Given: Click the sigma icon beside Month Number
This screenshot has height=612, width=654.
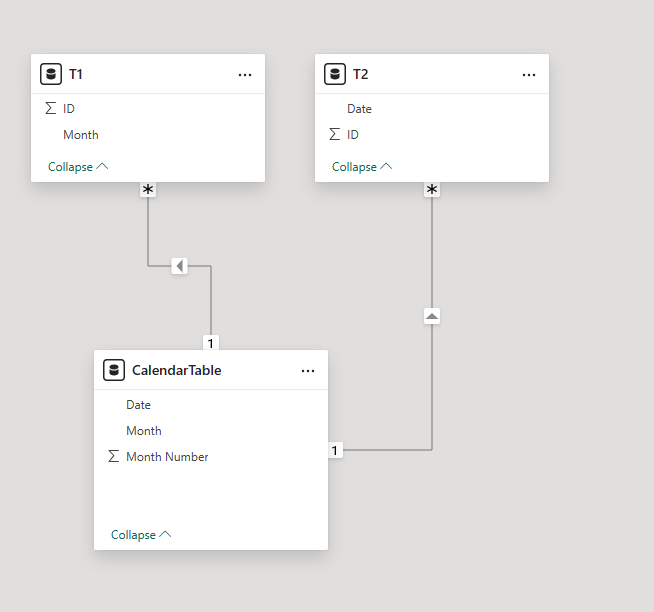Looking at the screenshot, I should [113, 456].
